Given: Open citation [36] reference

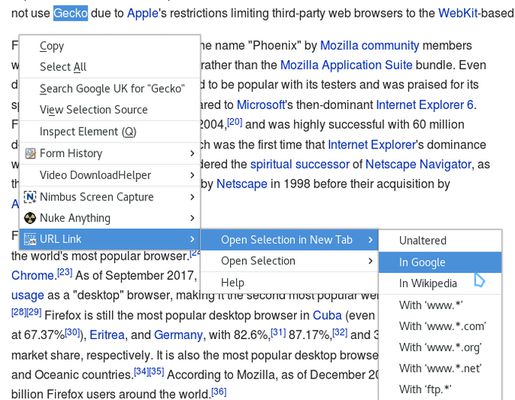Looking at the screenshot, I should point(219,391).
